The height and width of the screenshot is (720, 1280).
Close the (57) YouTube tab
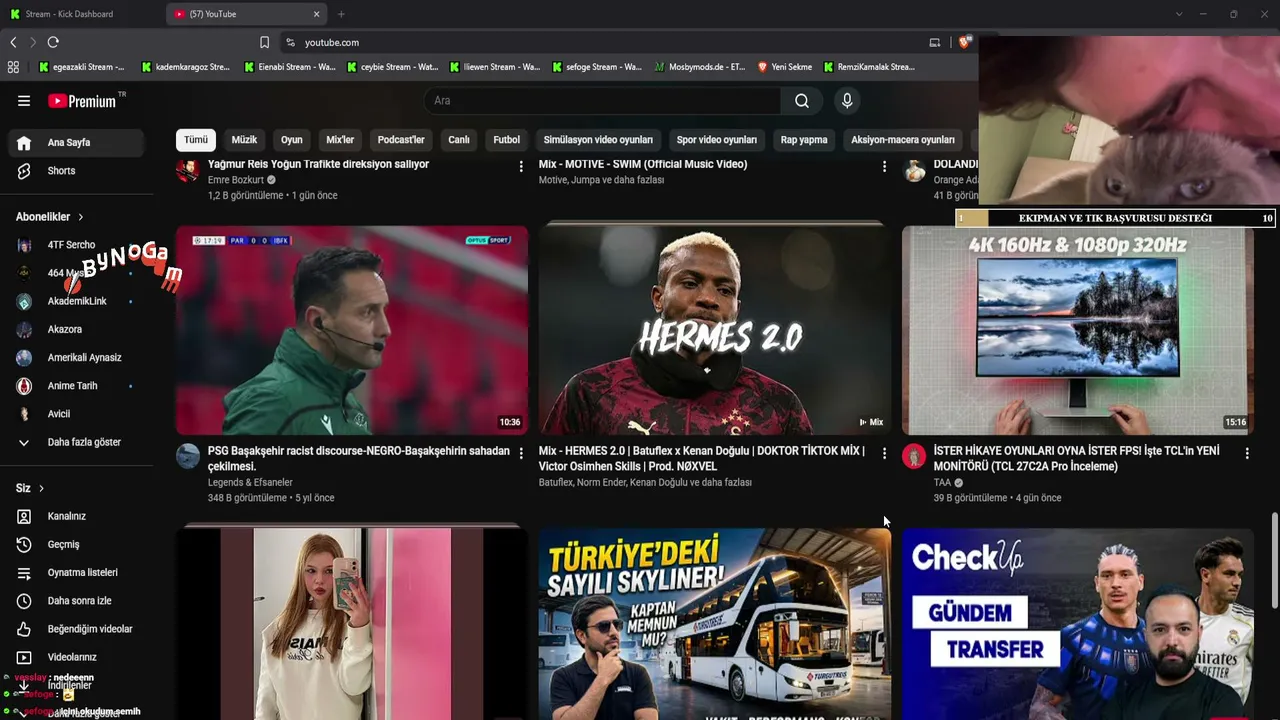pos(317,14)
